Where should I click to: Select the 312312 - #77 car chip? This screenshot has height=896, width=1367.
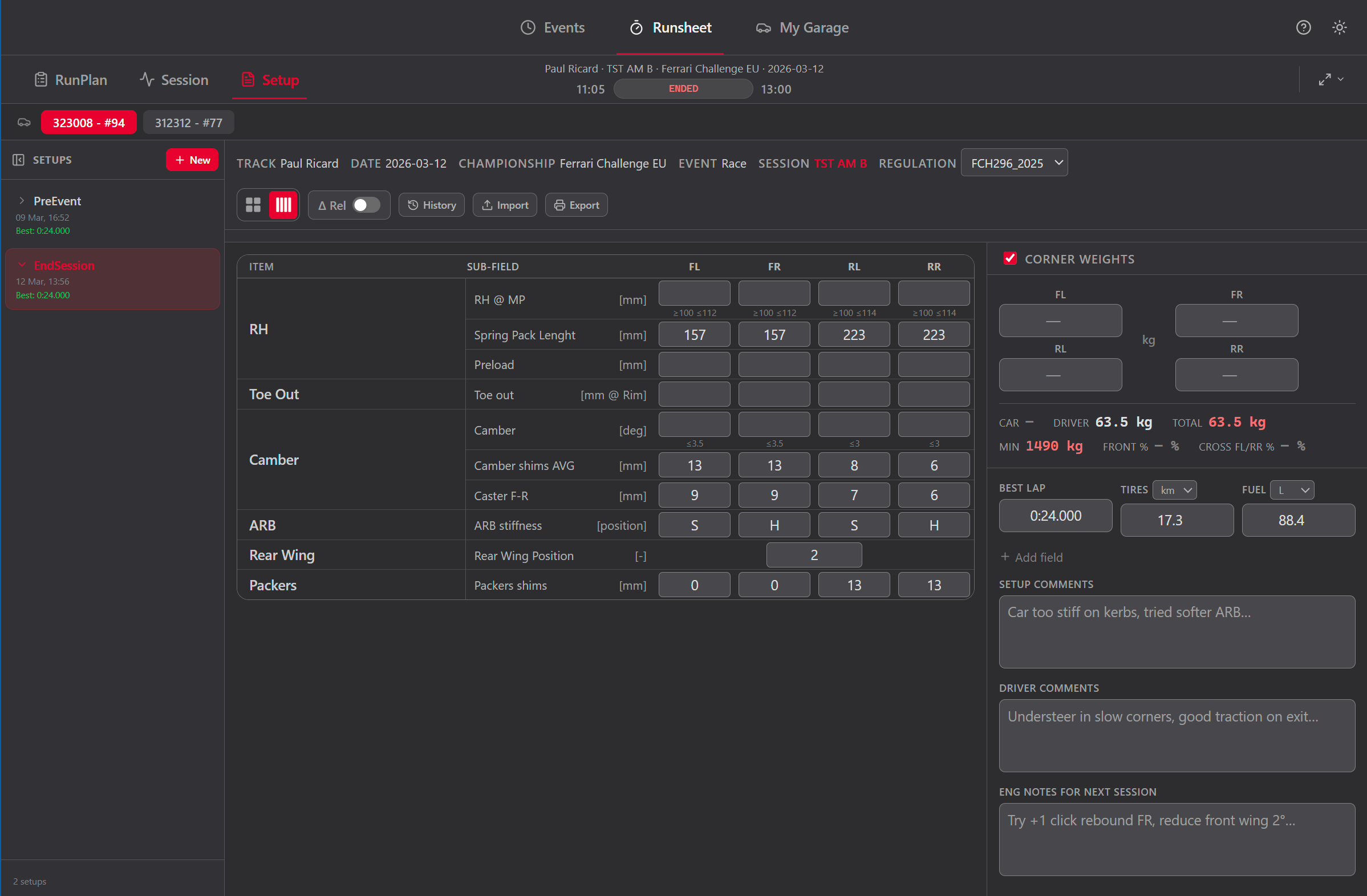click(x=188, y=121)
